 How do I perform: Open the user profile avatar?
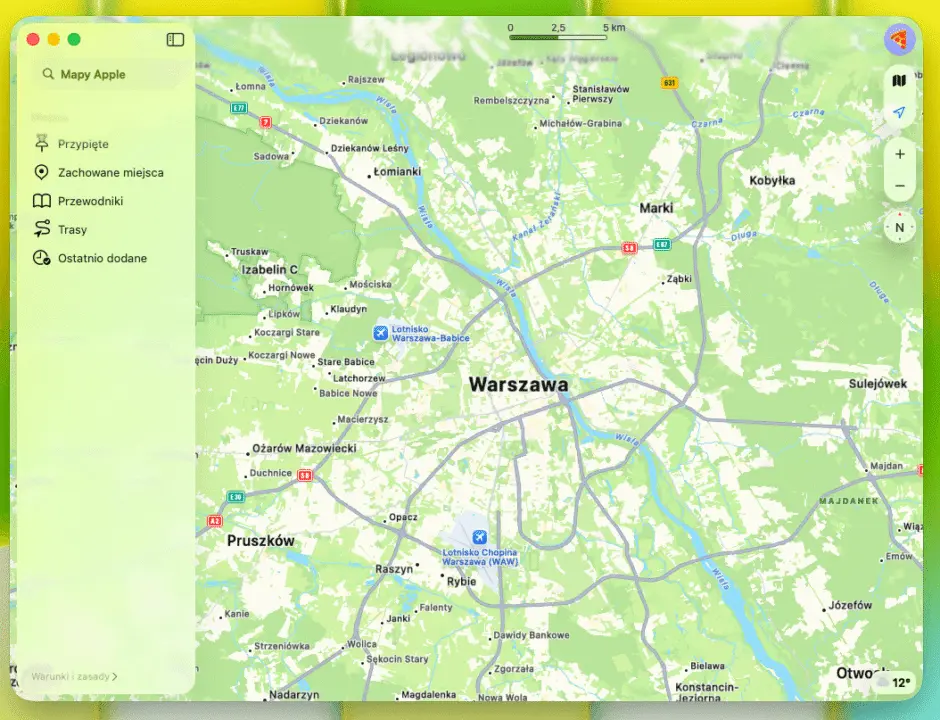pyautogui.click(x=899, y=40)
